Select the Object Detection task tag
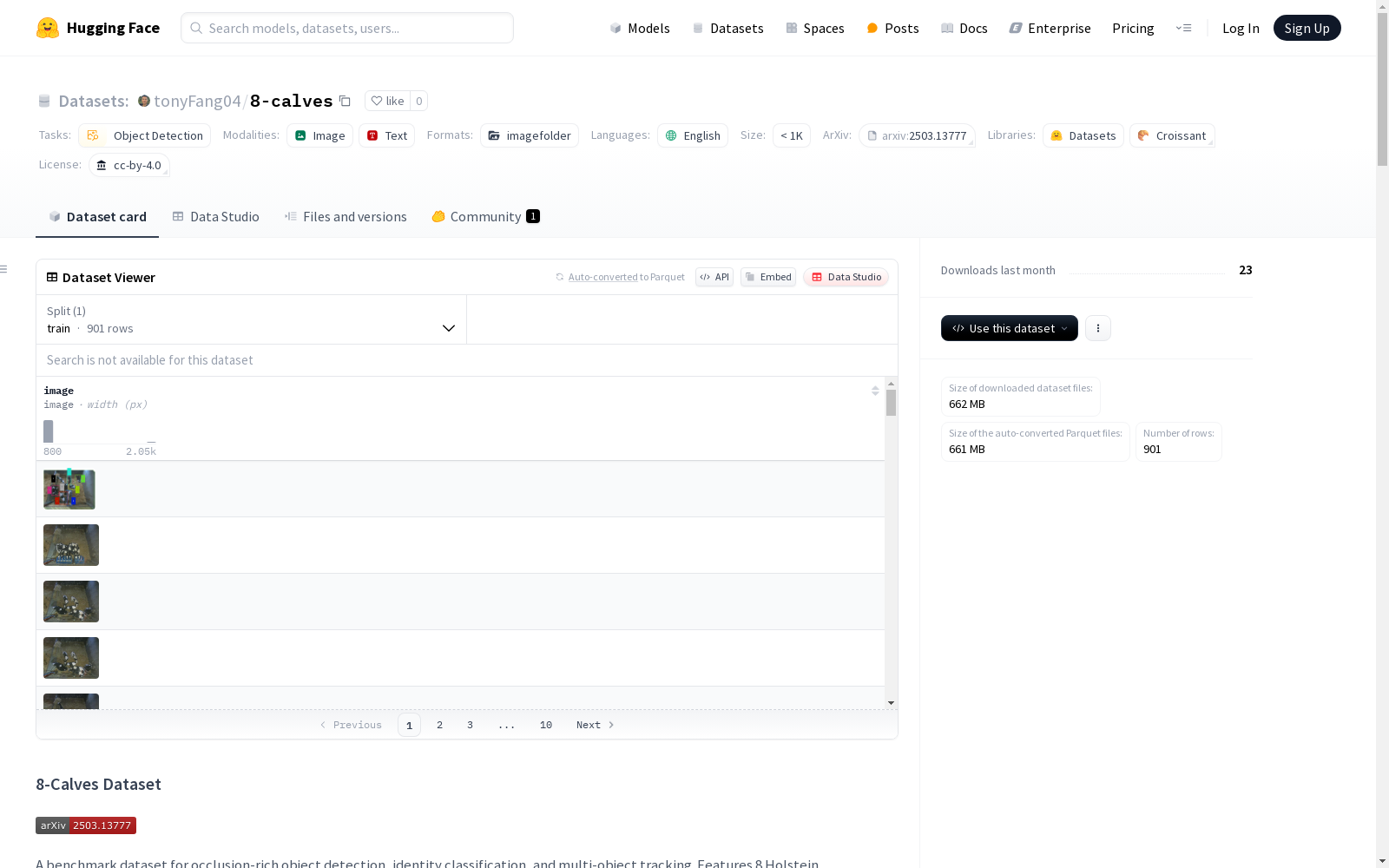This screenshot has width=1389, height=868. (x=144, y=135)
